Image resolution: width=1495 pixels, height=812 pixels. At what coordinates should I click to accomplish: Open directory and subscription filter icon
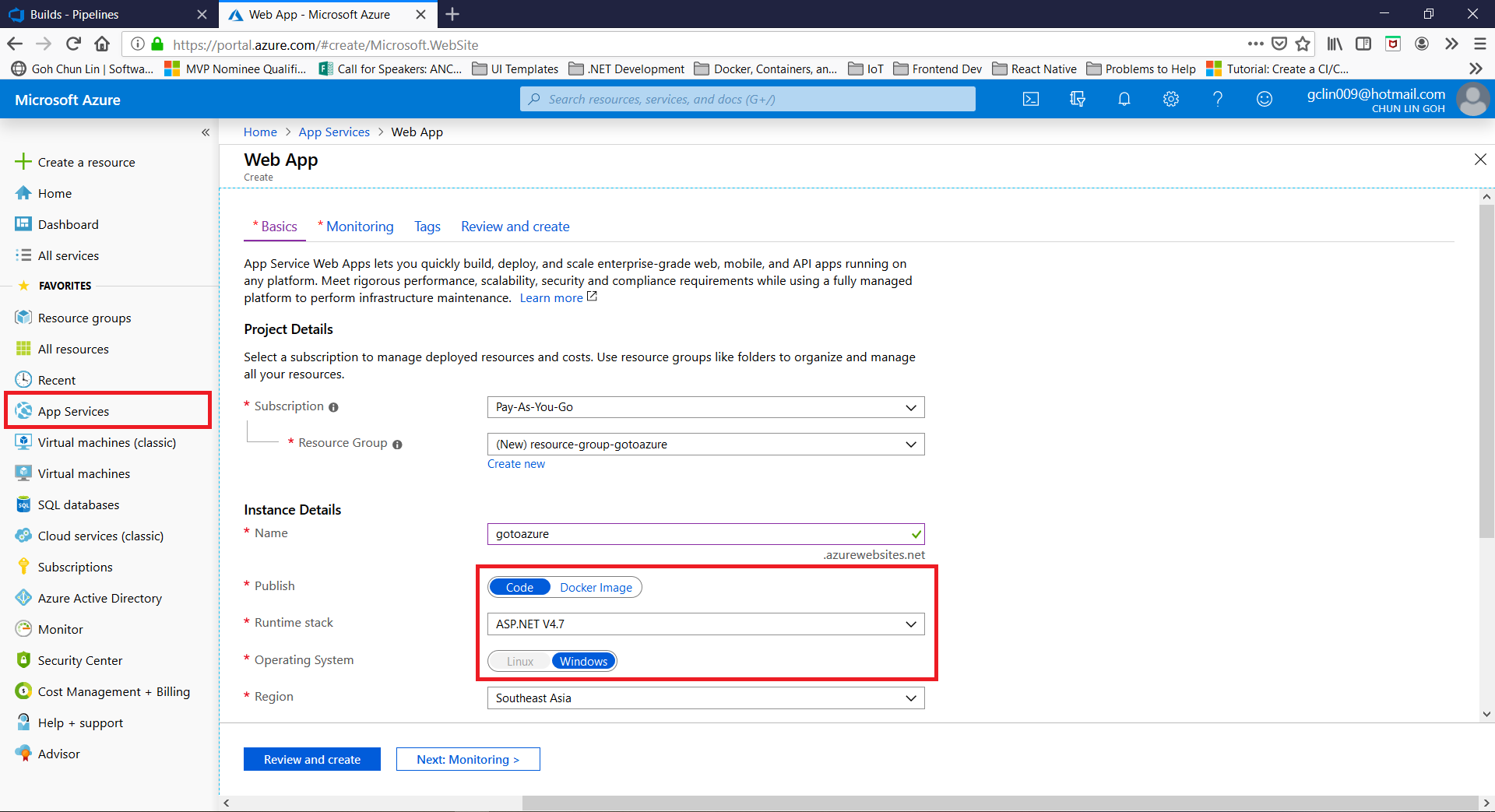click(x=1078, y=99)
